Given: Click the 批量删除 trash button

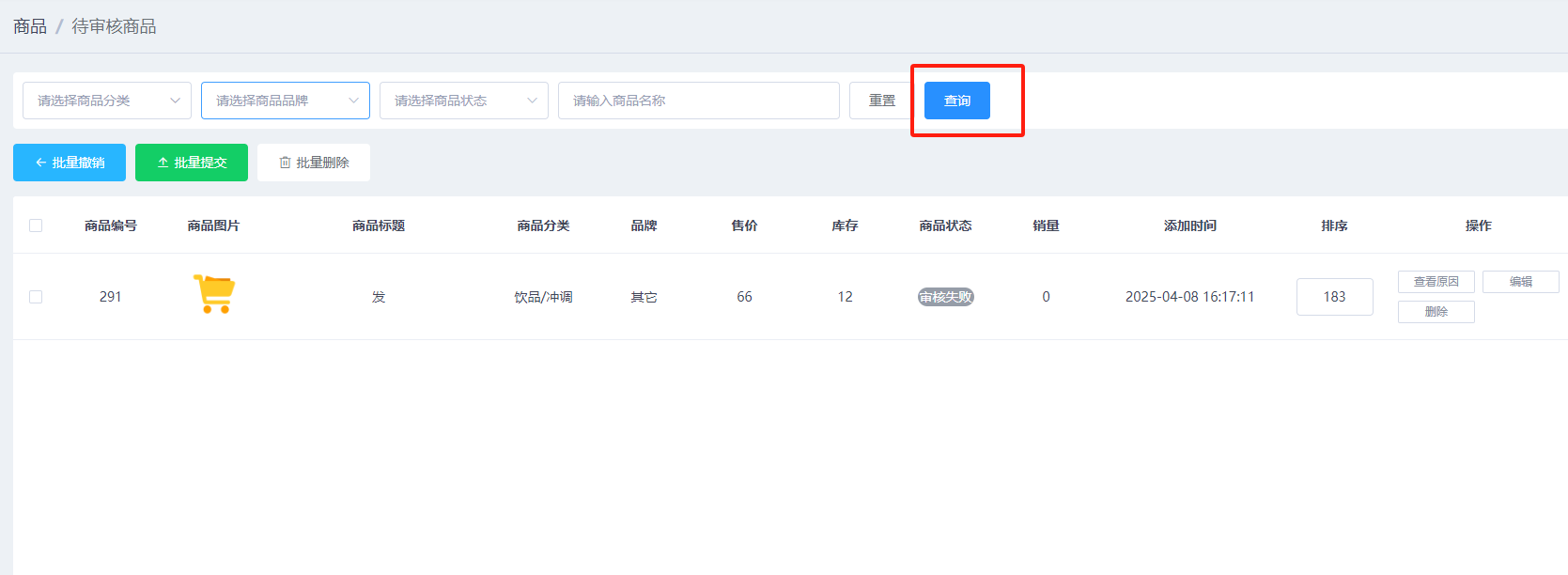Looking at the screenshot, I should 314,163.
